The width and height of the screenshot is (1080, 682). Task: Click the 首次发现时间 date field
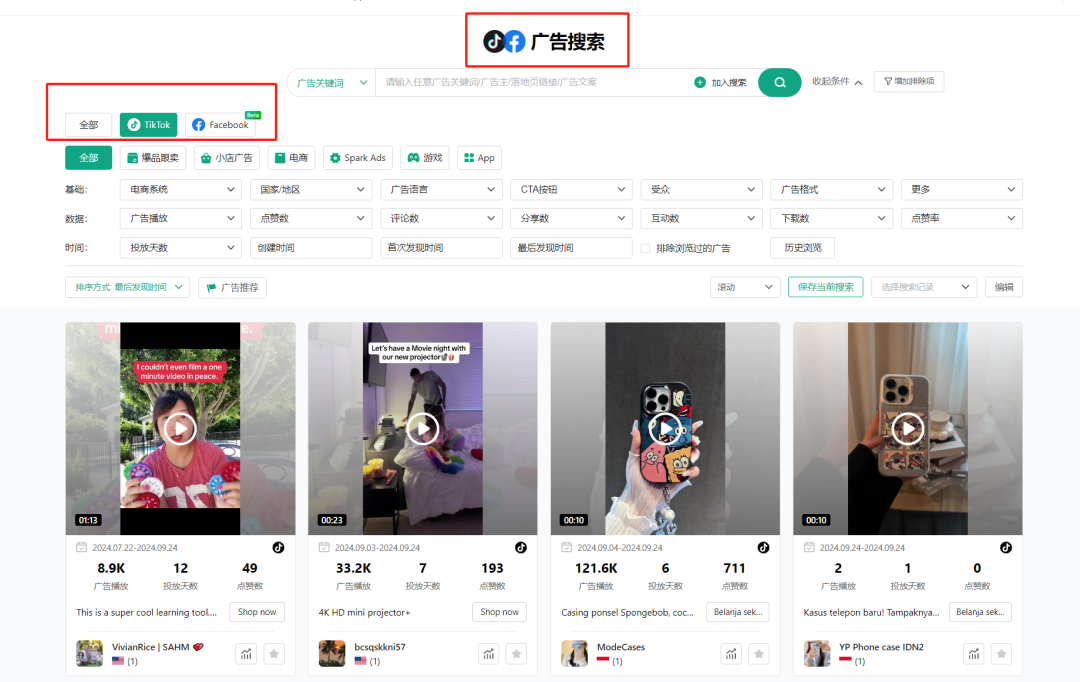tap(441, 247)
